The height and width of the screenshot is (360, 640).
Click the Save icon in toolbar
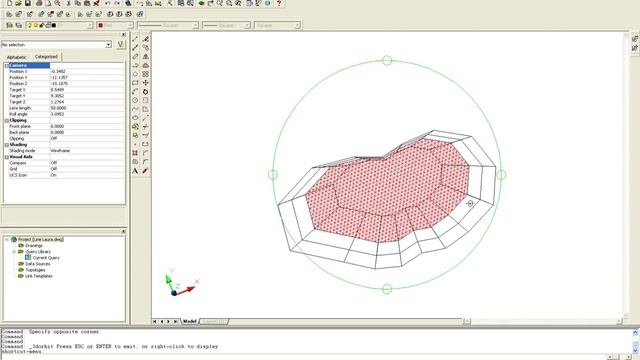click(28, 3)
